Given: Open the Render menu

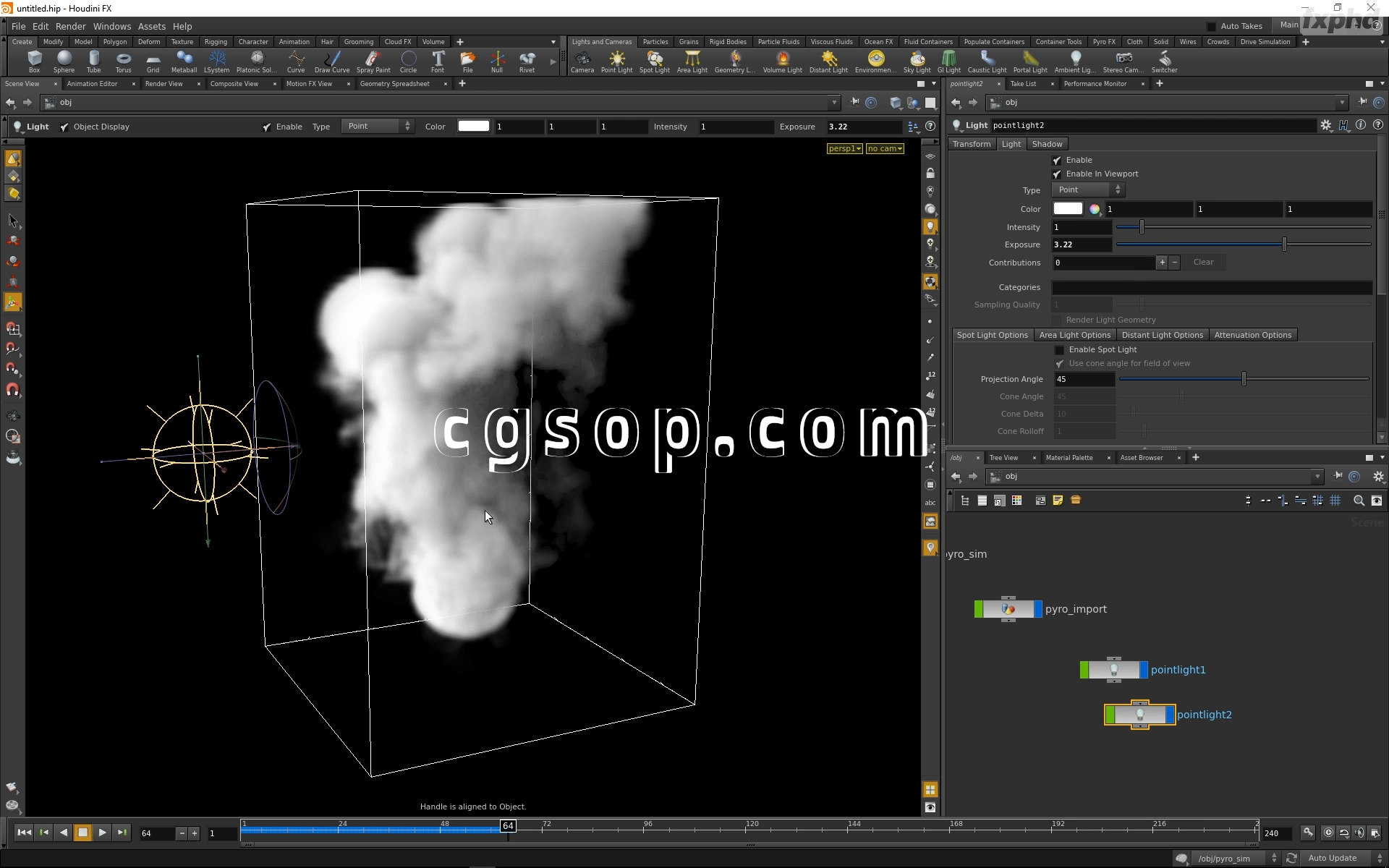Looking at the screenshot, I should (x=71, y=26).
